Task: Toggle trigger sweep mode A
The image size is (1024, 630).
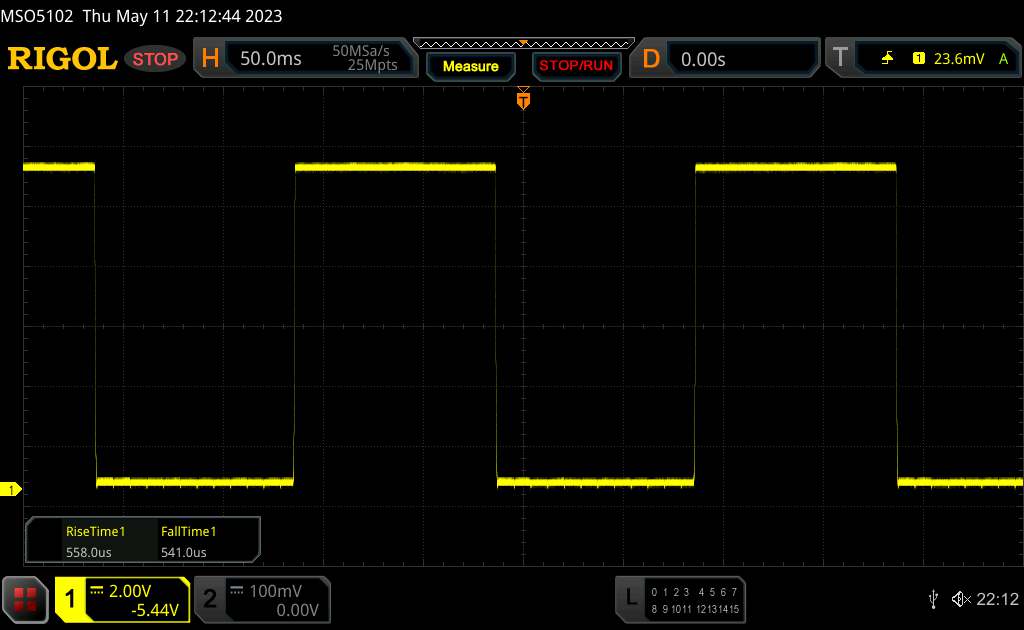Action: (1003, 59)
